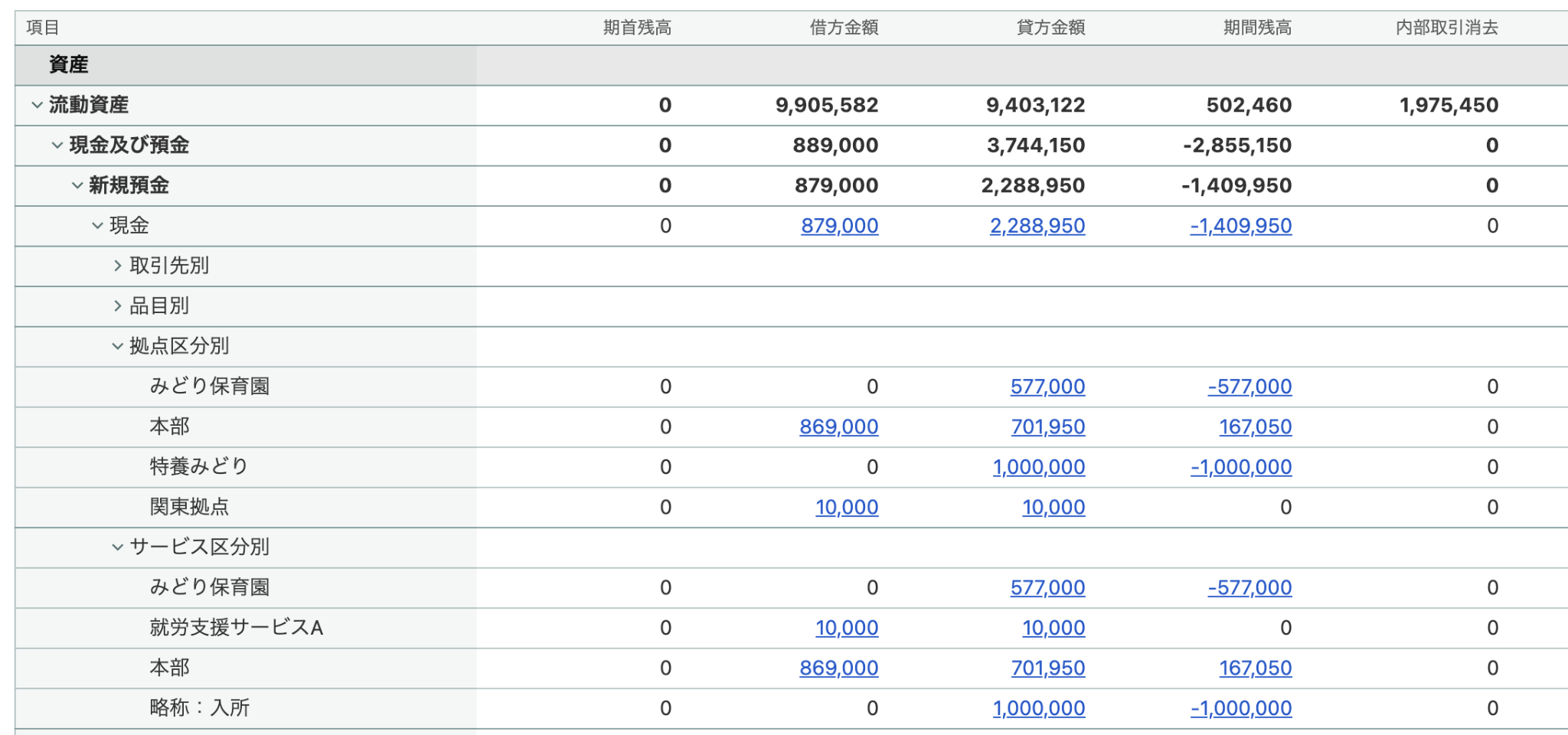Viewport: 1568px width, 735px height.
Task: Expand the 取引先別 breakdown
Action: tap(117, 266)
